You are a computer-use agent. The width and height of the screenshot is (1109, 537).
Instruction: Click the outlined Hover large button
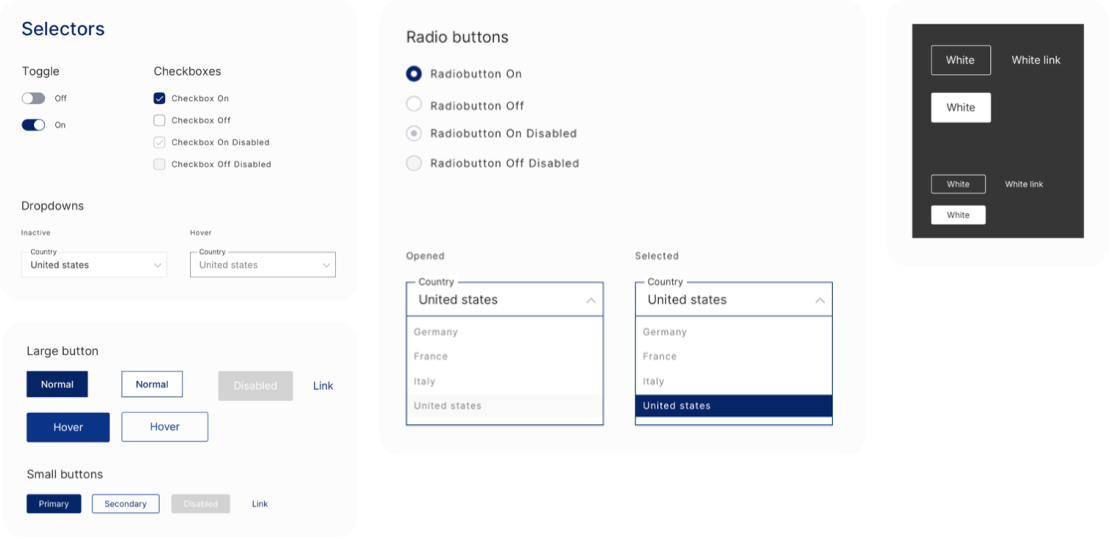165,427
